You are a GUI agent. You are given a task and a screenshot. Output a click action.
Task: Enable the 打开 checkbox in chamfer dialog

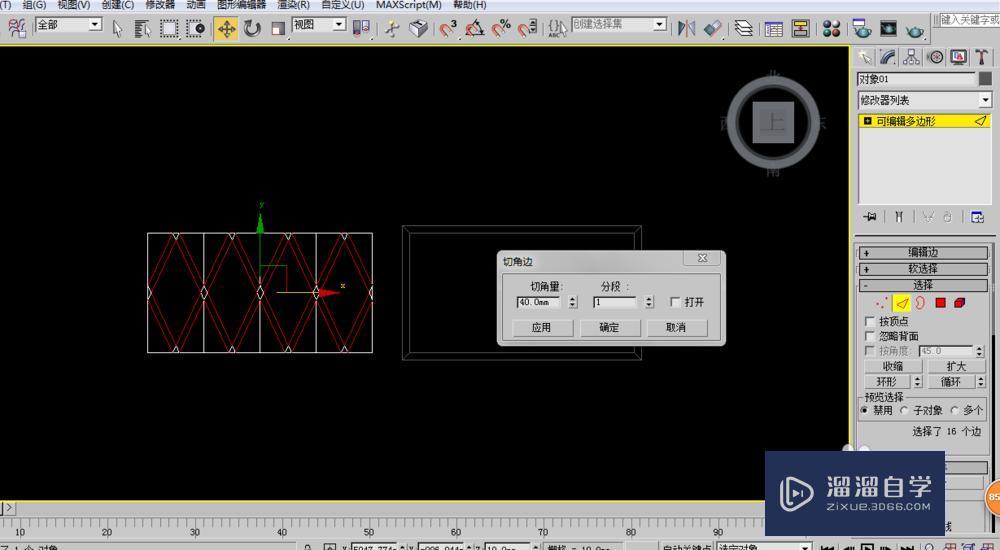676,302
